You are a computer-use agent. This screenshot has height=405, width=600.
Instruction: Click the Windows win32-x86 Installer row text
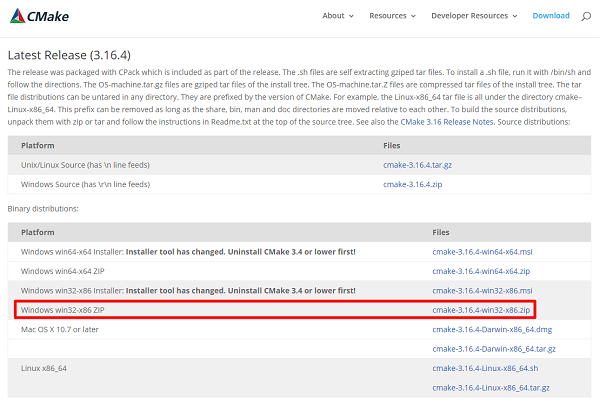(x=188, y=291)
